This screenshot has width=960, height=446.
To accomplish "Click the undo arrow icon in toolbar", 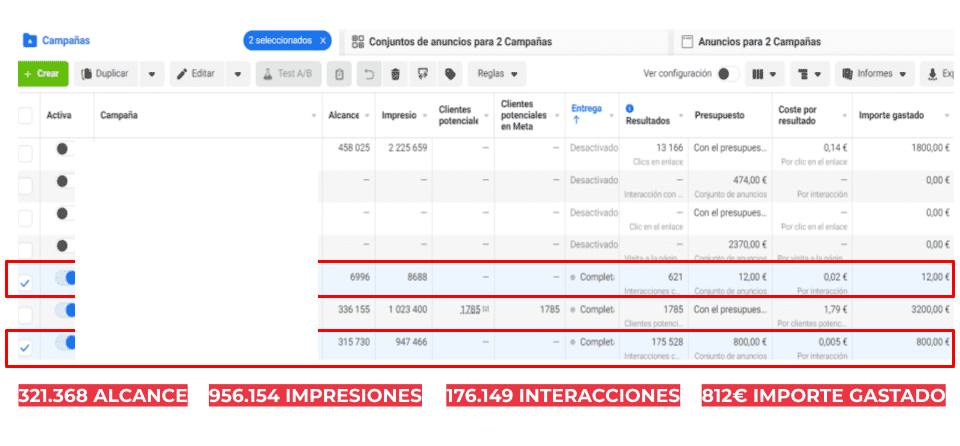I will (370, 74).
